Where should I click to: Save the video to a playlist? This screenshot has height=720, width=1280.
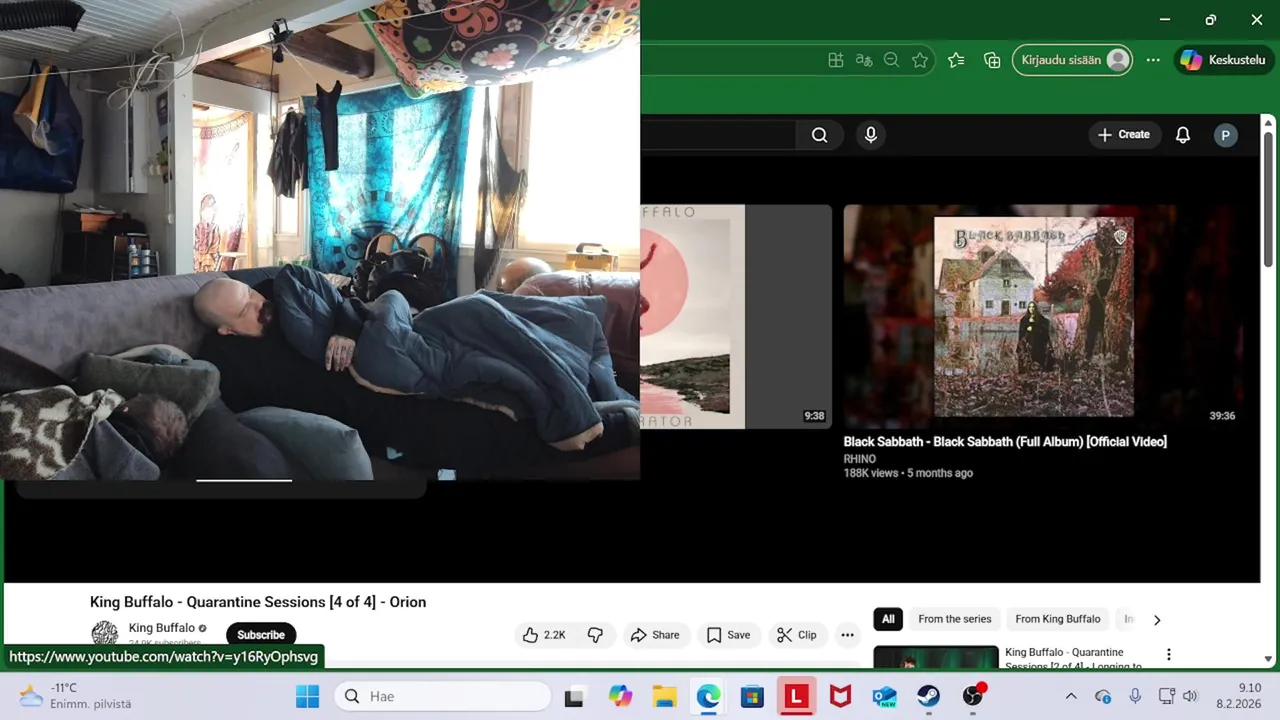728,635
